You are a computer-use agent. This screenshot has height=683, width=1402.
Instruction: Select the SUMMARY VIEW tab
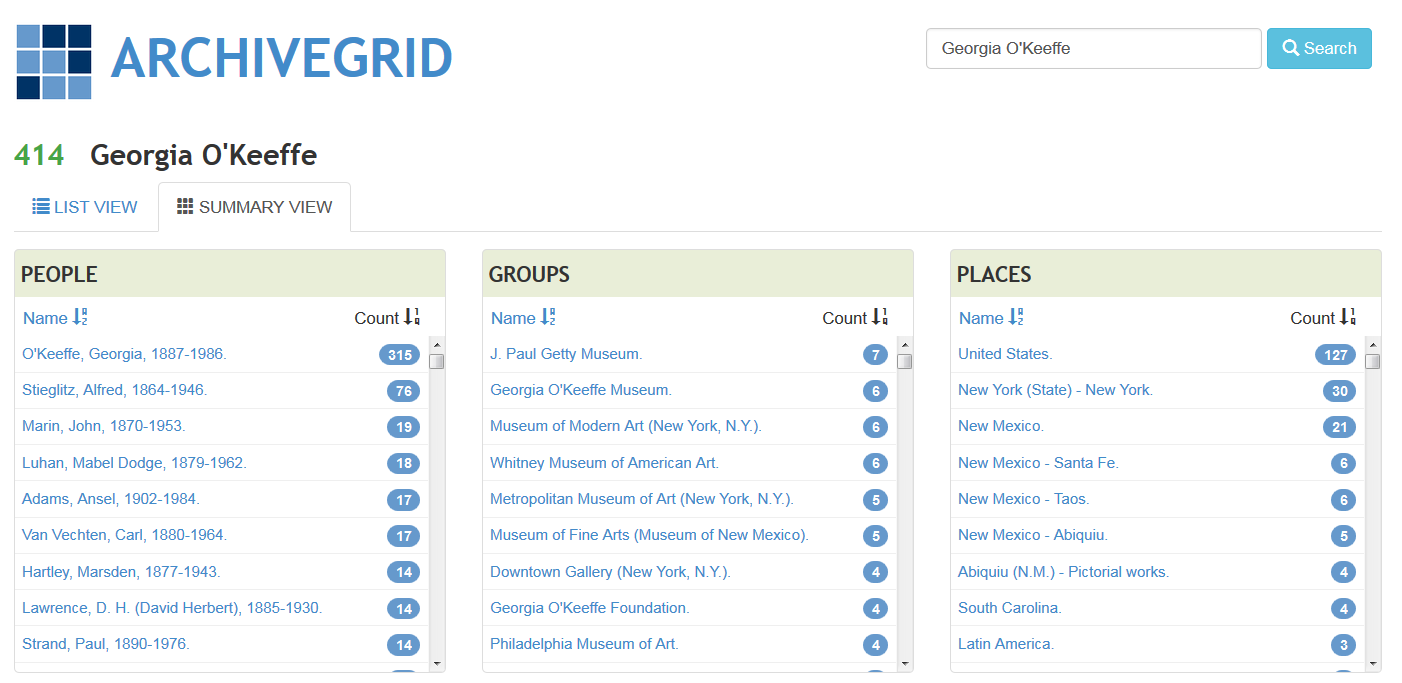point(254,207)
